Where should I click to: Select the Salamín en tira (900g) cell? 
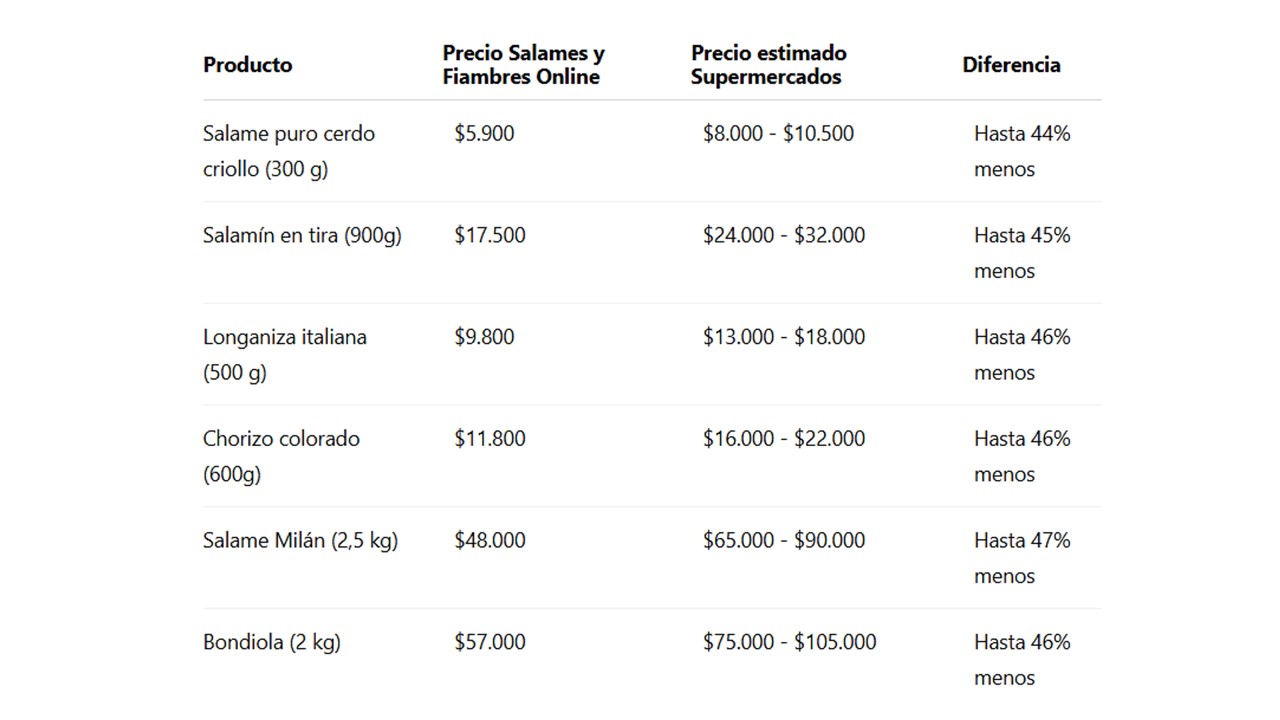click(x=302, y=235)
